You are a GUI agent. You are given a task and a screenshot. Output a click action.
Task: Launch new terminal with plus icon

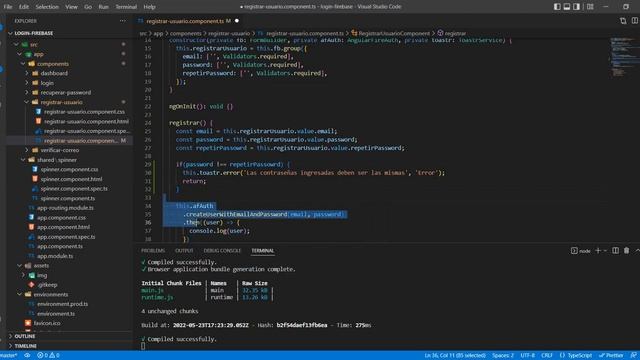click(598, 251)
